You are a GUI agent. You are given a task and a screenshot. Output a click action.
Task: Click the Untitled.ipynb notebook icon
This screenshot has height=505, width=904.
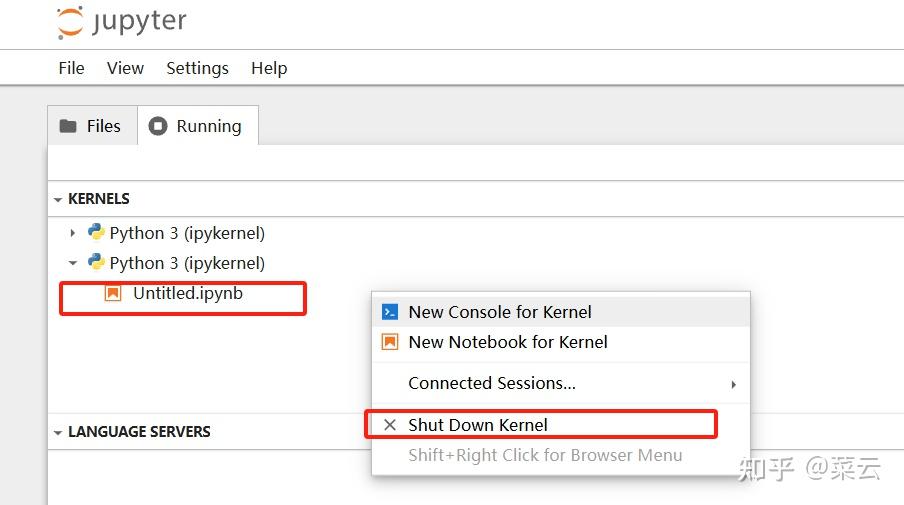[113, 294]
